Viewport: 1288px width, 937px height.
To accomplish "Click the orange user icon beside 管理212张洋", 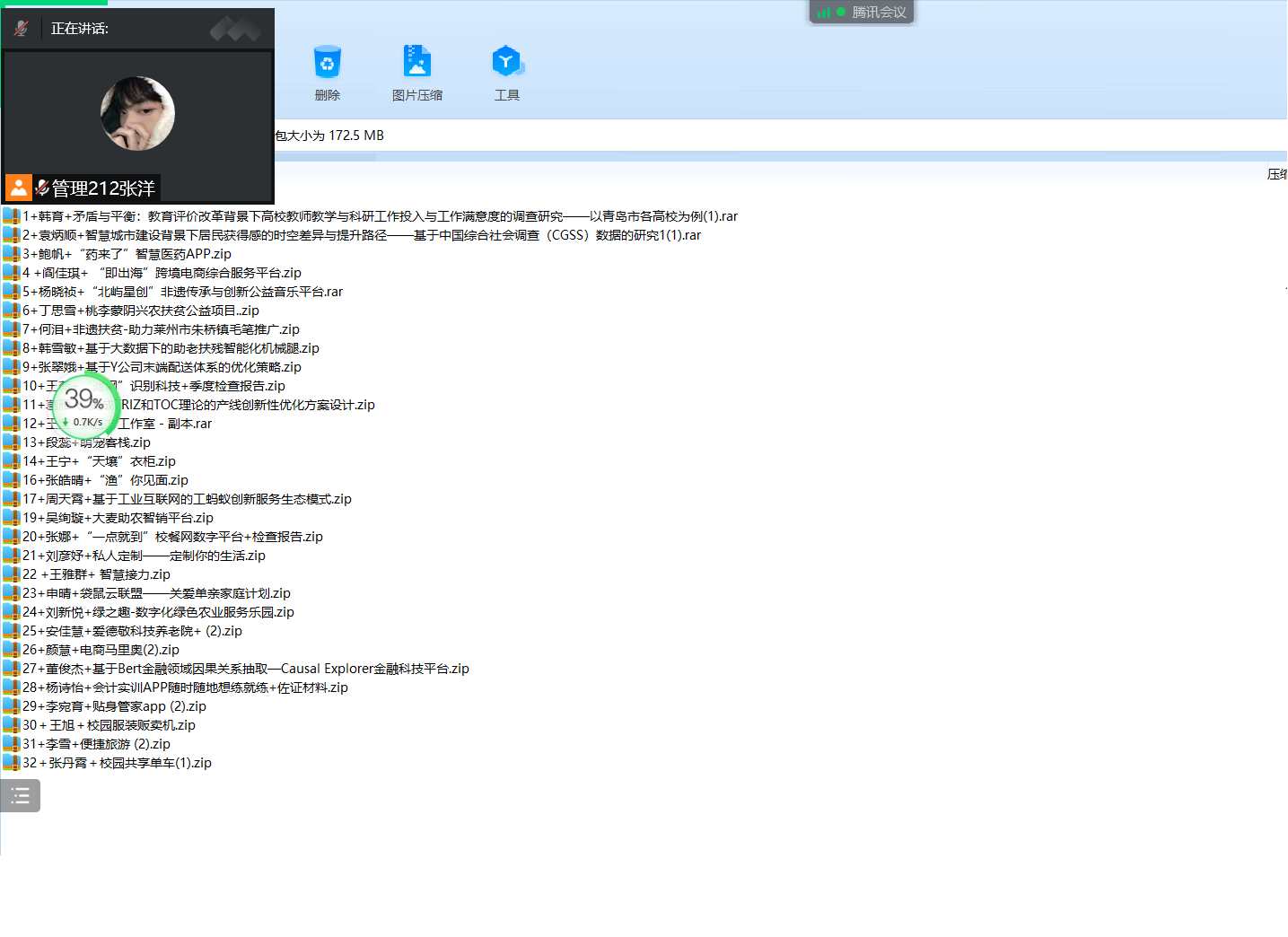I will (x=19, y=188).
